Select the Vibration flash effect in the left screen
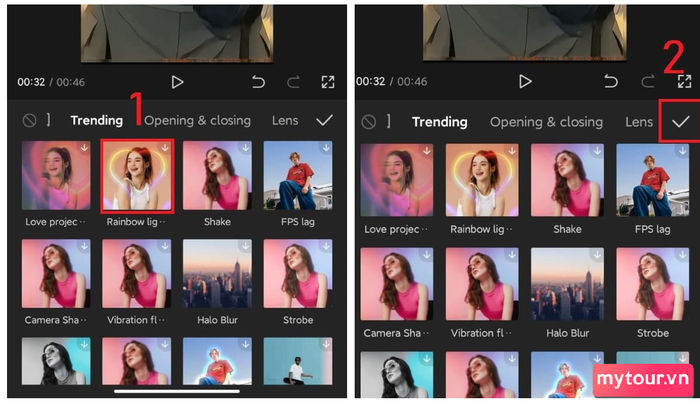700x405 pixels. 137,273
